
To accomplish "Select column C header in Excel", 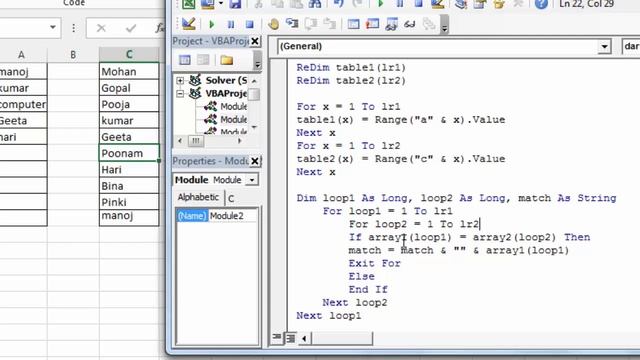I will point(129,54).
